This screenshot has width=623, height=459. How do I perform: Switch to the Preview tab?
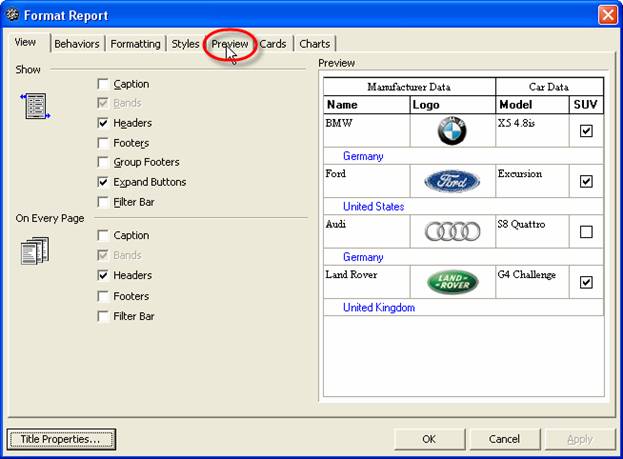230,44
